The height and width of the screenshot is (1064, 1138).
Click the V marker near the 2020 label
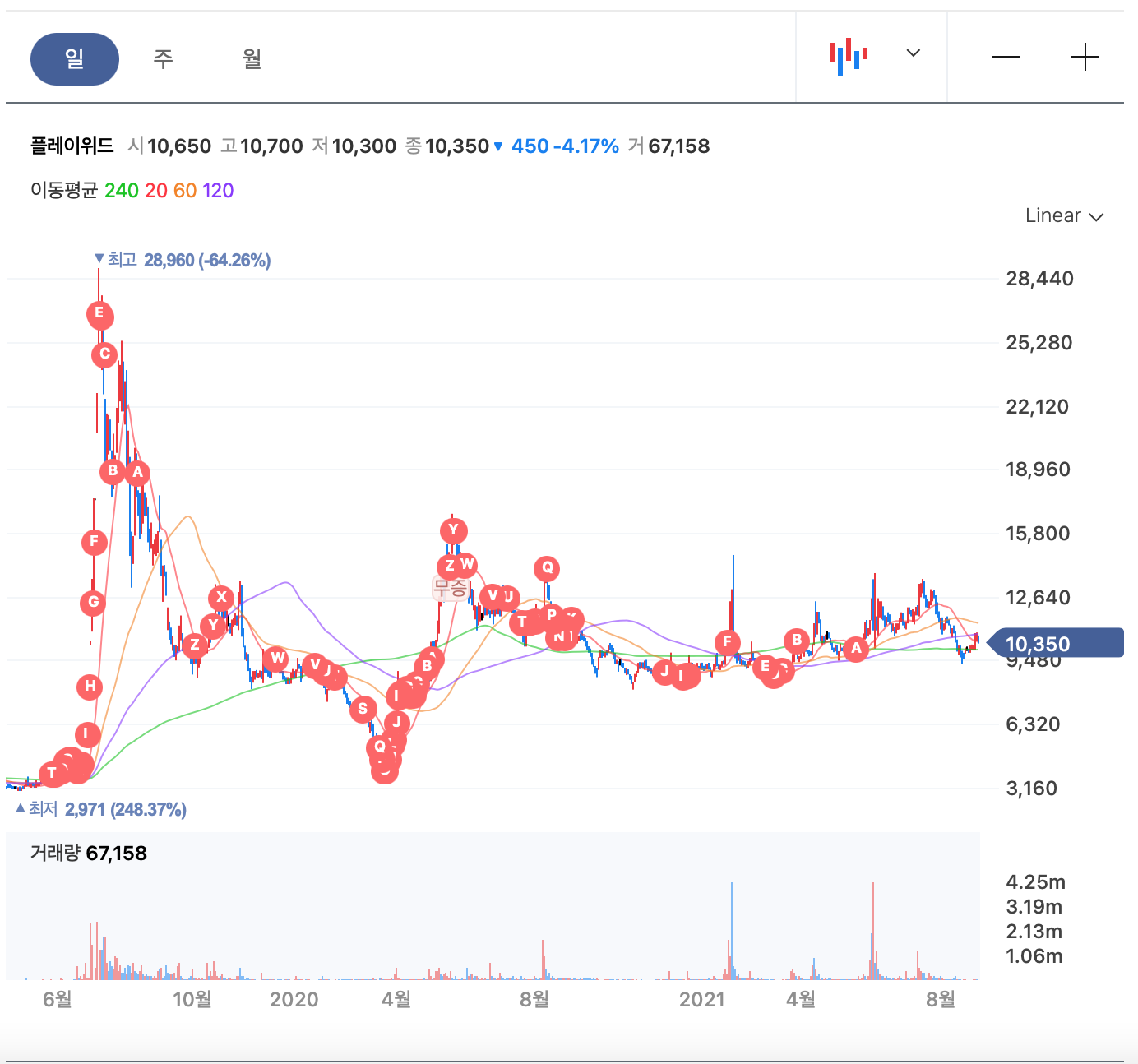tap(315, 664)
